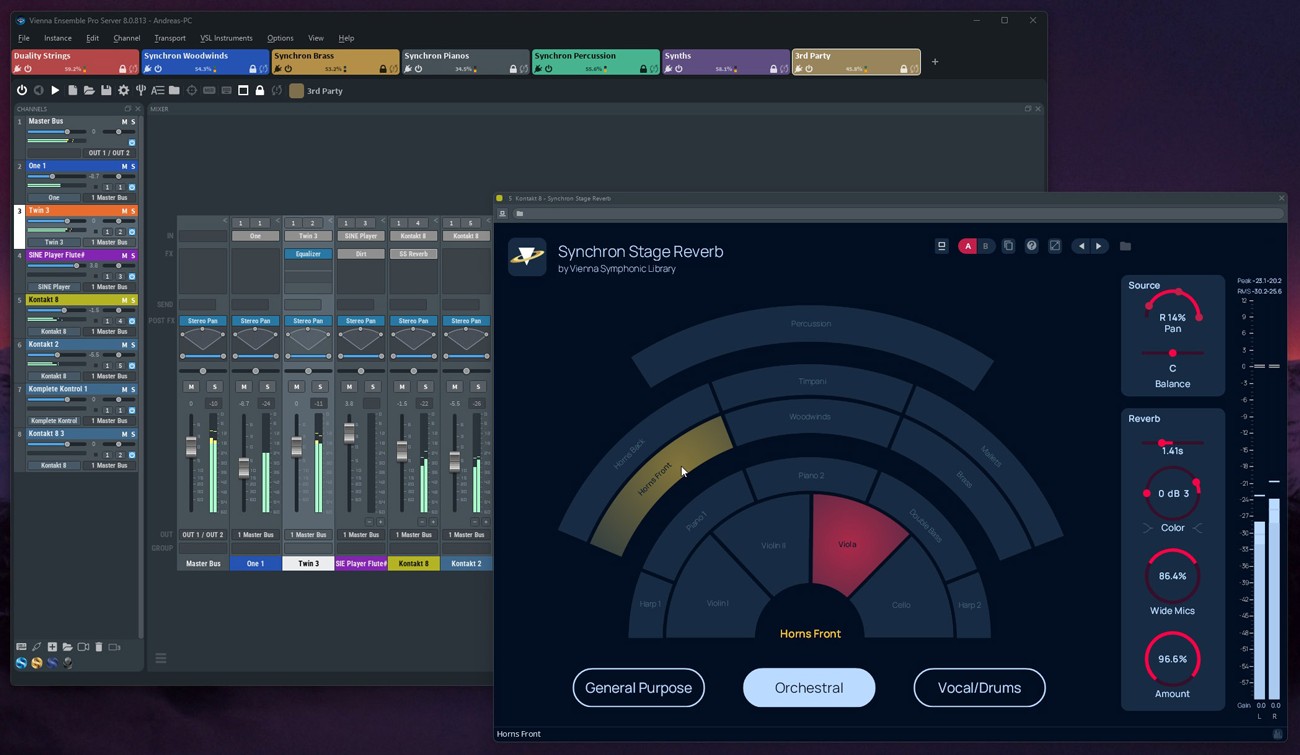
Task: Go to the next preset with the right arrow
Action: [1099, 246]
